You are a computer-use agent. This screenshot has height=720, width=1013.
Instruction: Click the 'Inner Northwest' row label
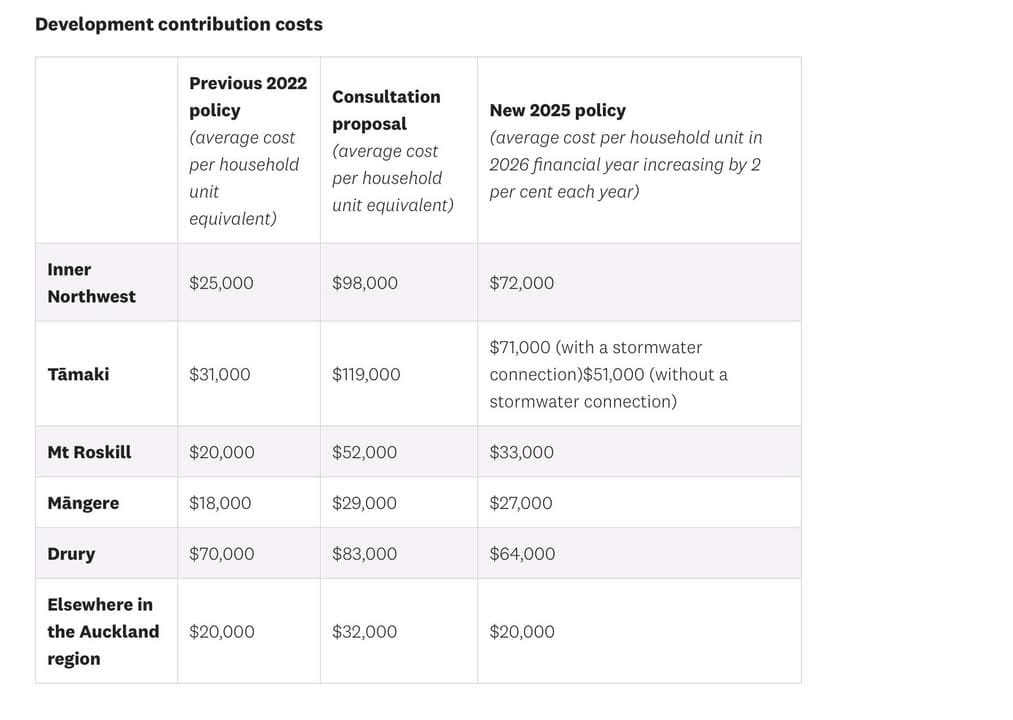[91, 283]
